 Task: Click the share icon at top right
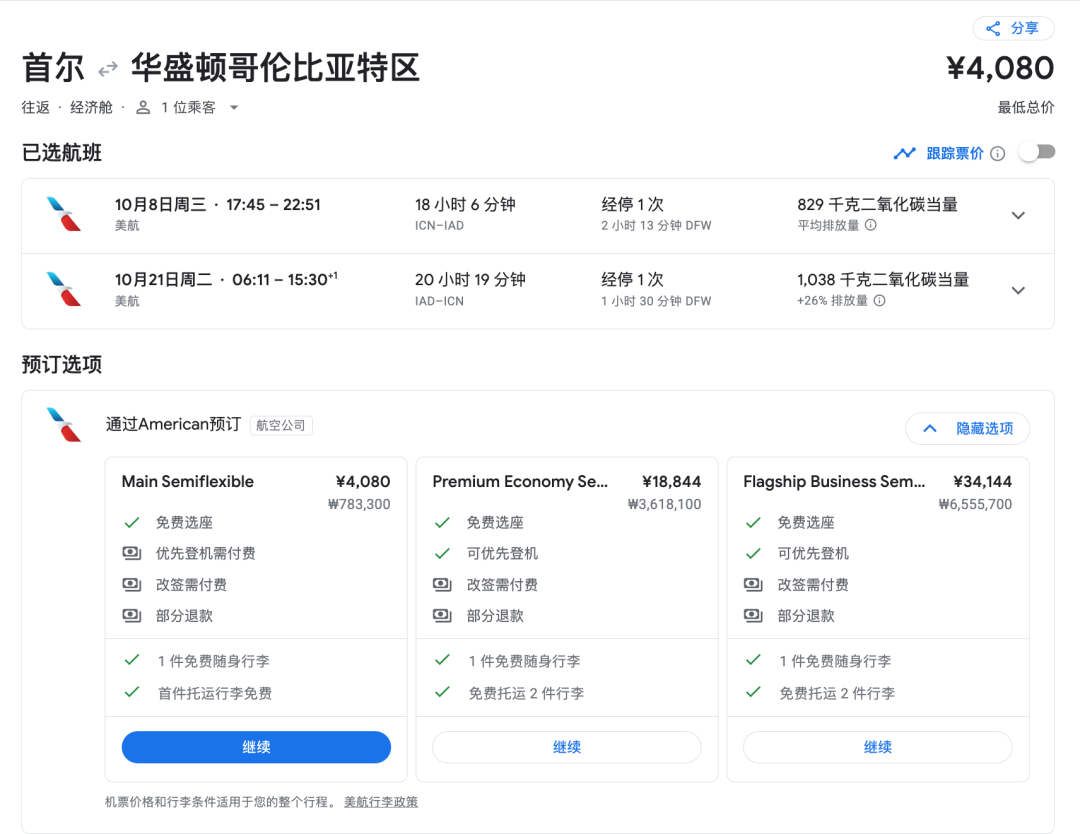[993, 28]
